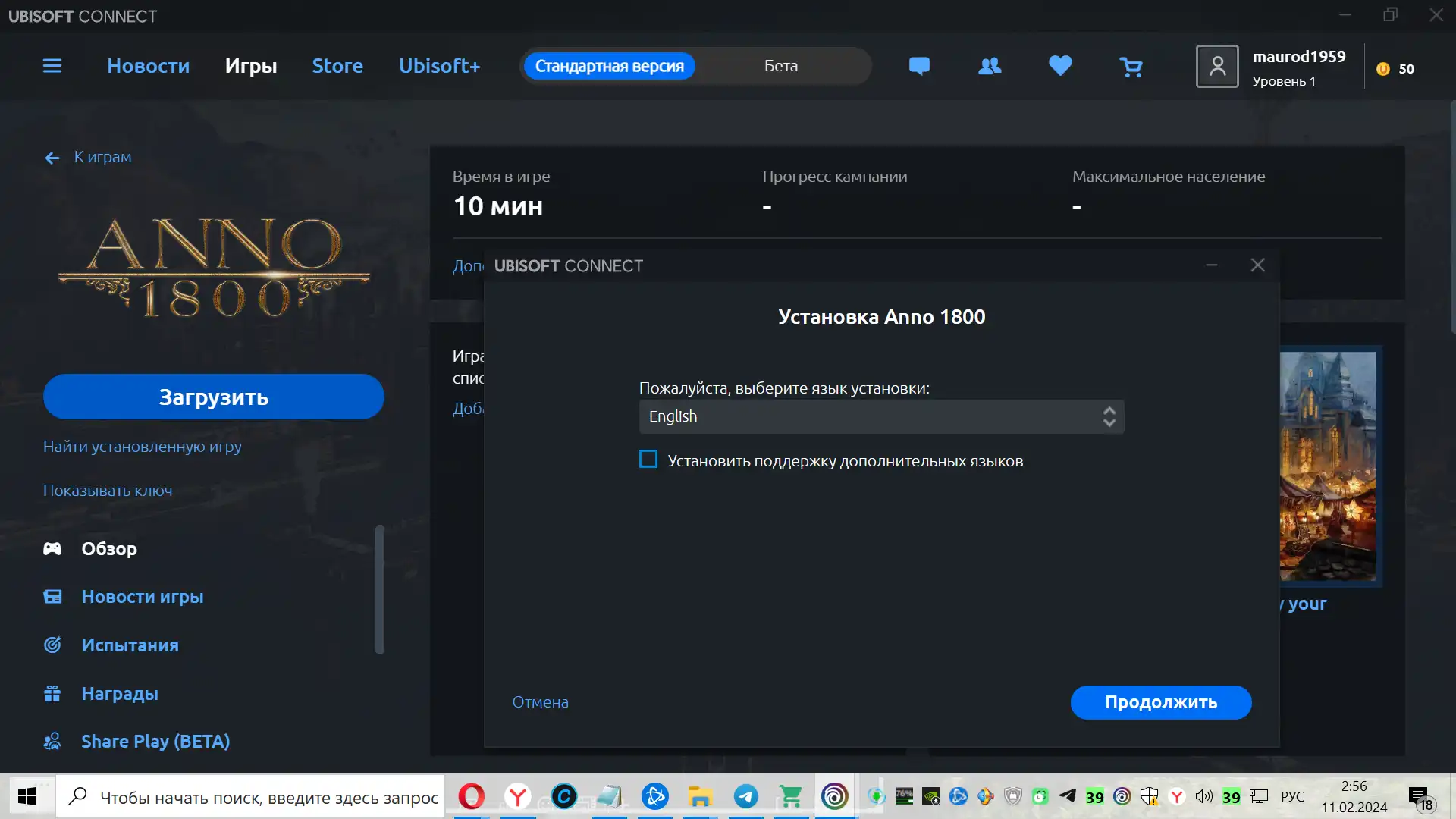The height and width of the screenshot is (819, 1456).
Task: Click the system tray volume icon
Action: click(x=1203, y=796)
